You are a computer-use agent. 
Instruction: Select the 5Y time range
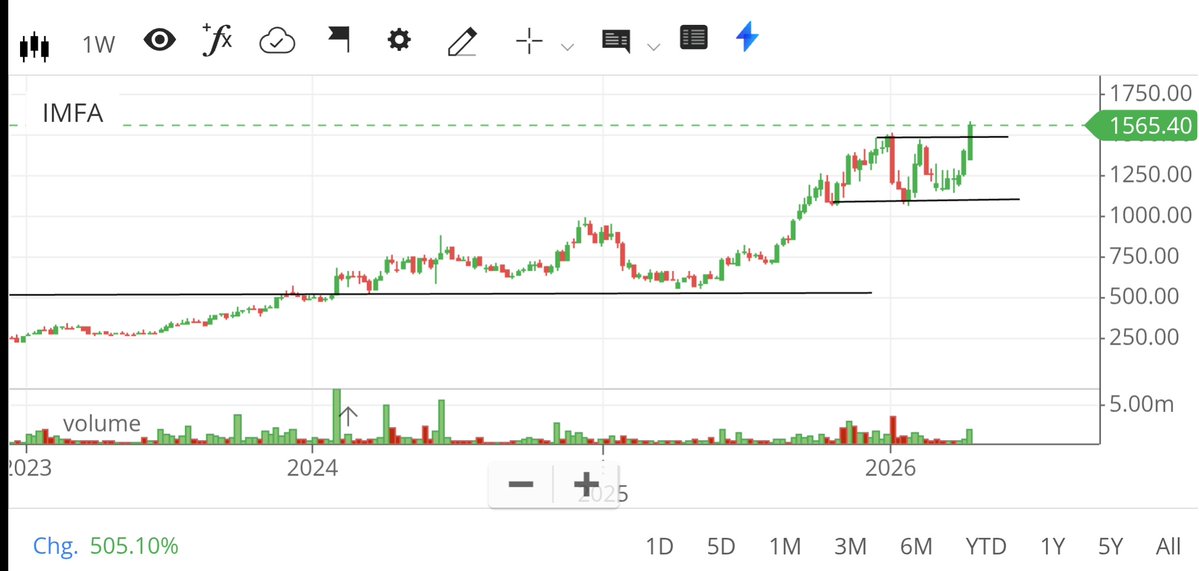1110,547
